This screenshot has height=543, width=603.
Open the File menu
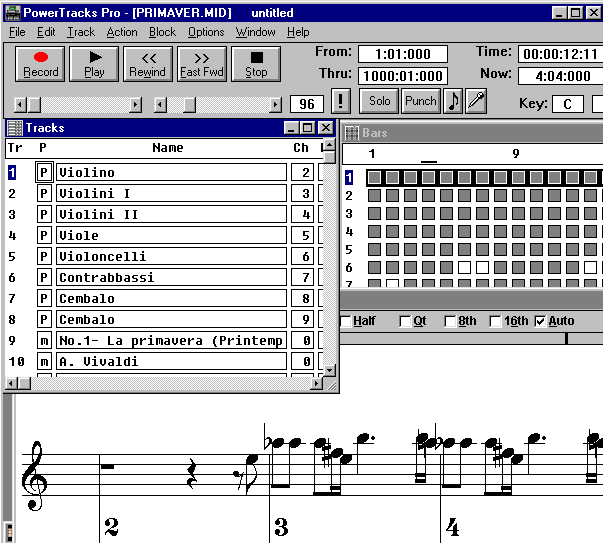point(17,32)
